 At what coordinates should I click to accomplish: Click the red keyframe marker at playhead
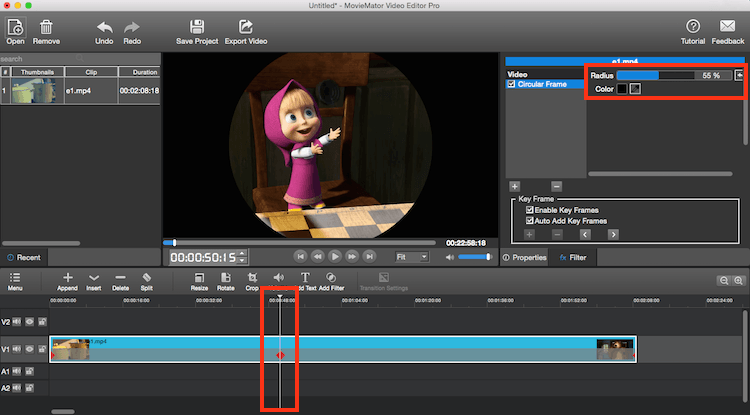pos(280,355)
